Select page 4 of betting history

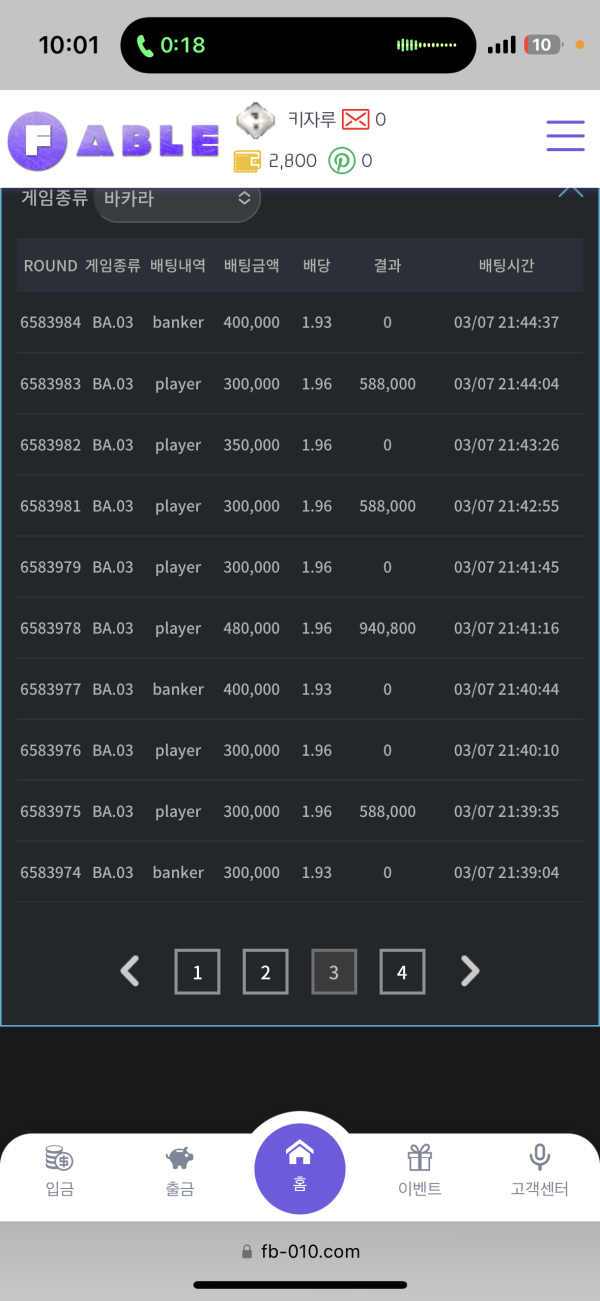[x=402, y=972]
